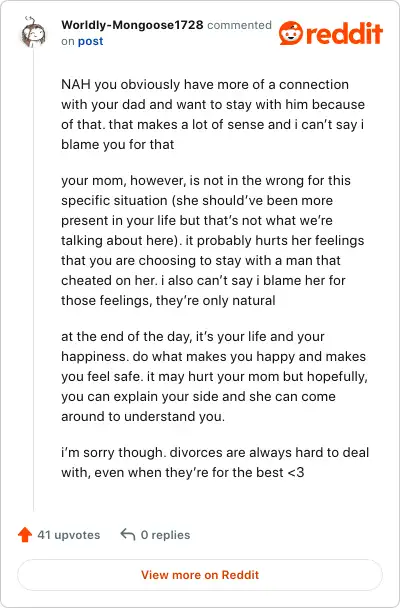Click the line "around to understand you."

pyautogui.click(x=143, y=416)
